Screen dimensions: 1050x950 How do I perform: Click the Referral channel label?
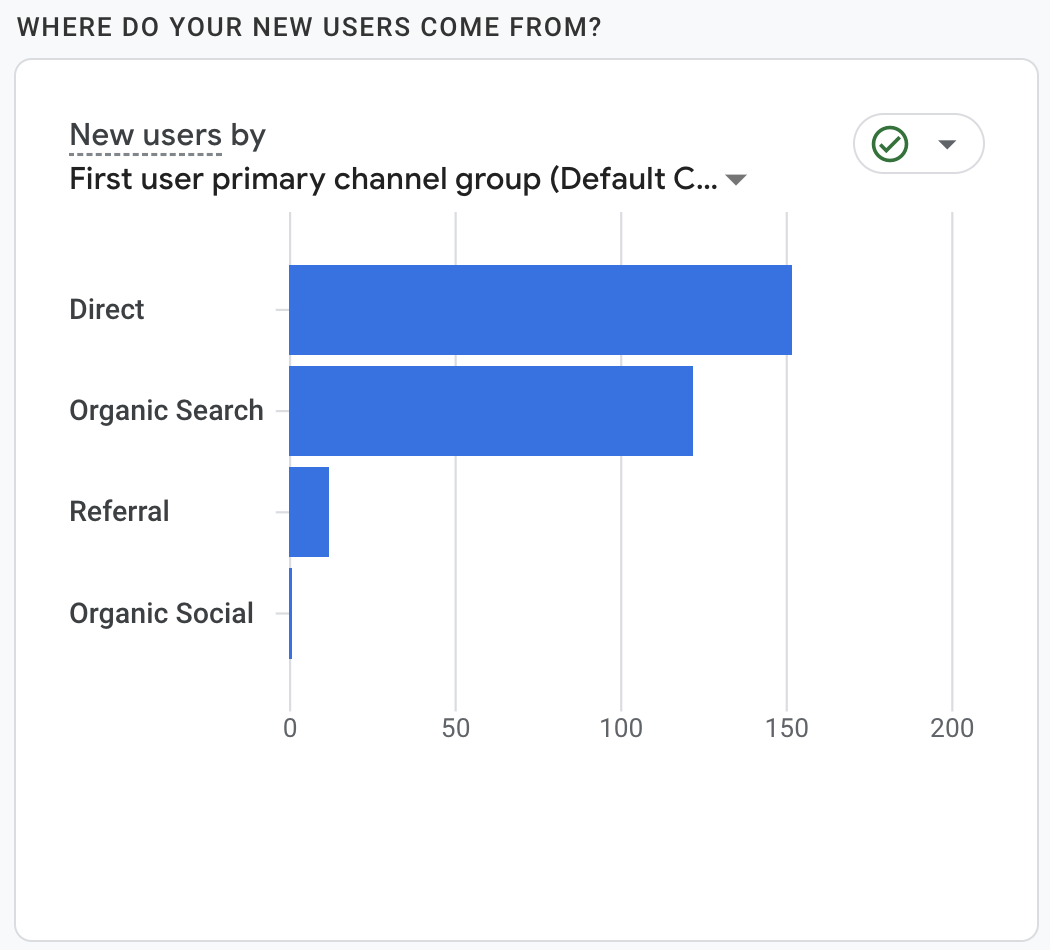pos(119,512)
